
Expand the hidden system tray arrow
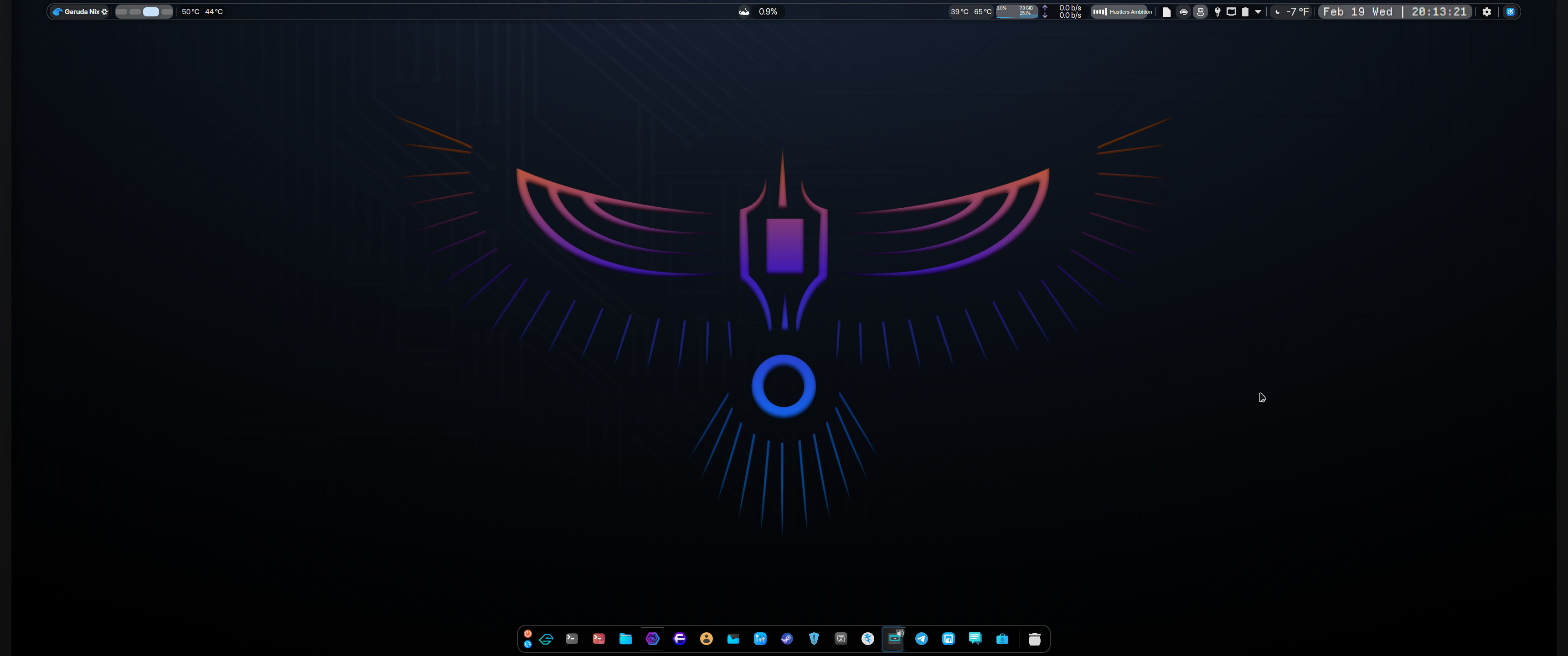(x=1258, y=11)
